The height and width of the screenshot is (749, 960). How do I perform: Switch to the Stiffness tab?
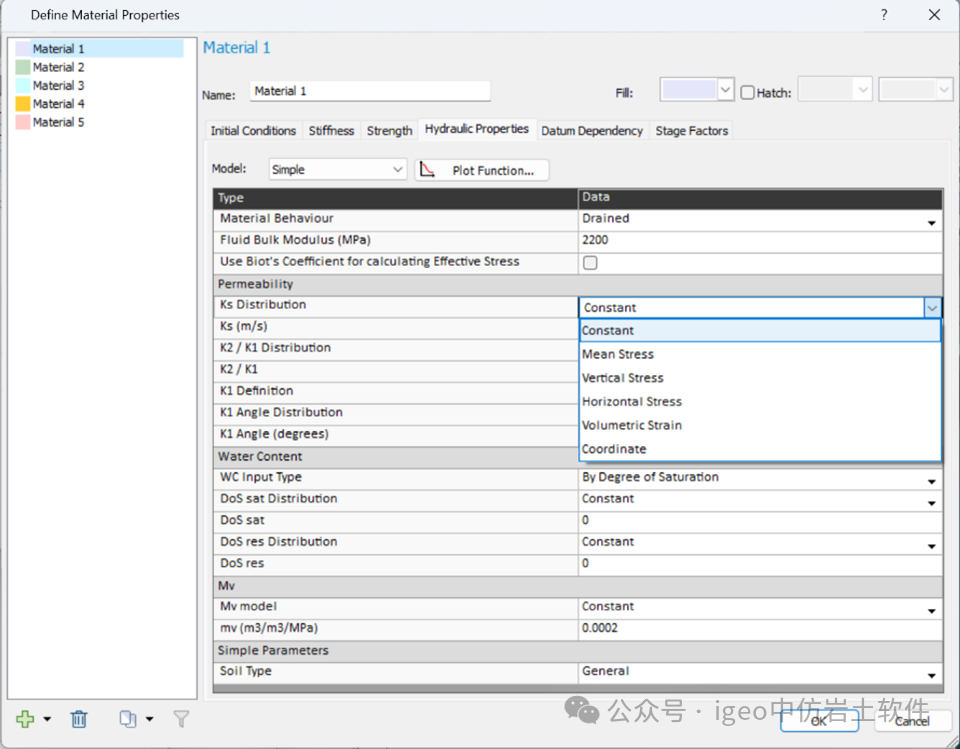[x=331, y=131]
